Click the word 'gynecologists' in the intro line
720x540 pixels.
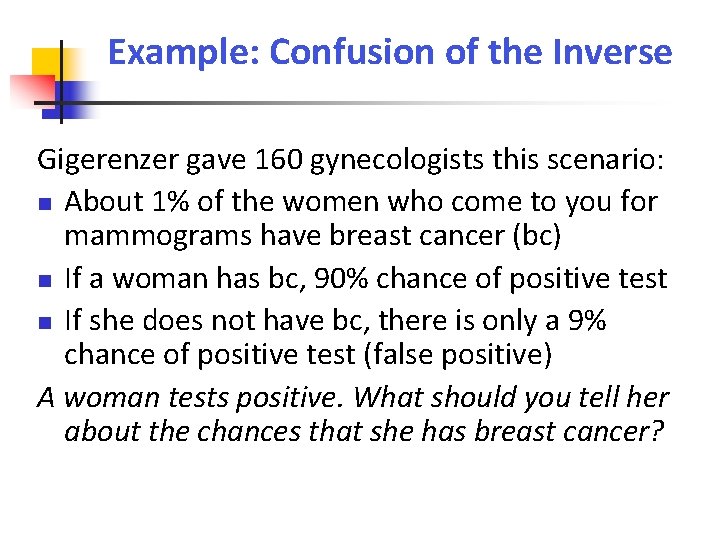397,161
